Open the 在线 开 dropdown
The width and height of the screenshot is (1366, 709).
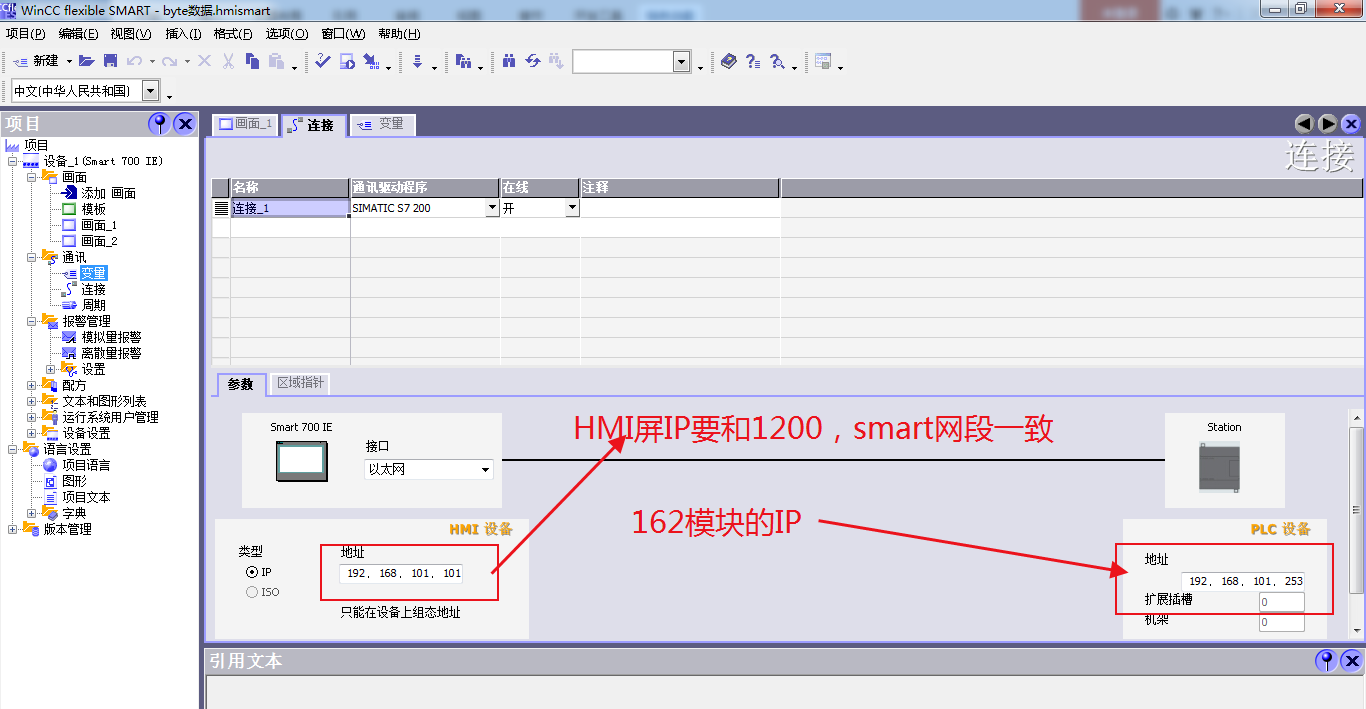[572, 208]
